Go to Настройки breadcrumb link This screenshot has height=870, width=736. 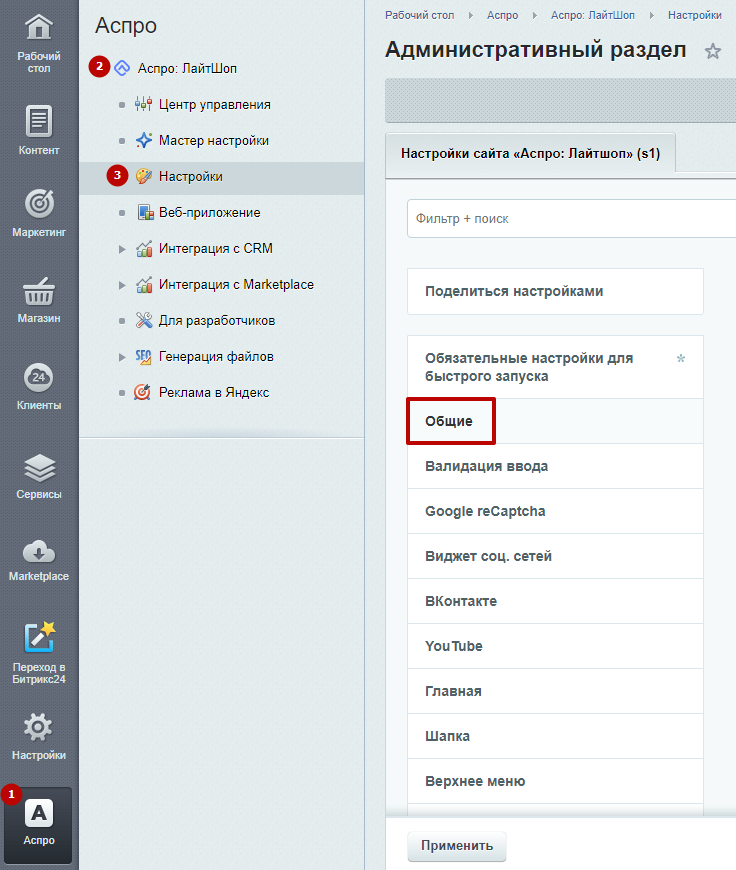(694, 15)
